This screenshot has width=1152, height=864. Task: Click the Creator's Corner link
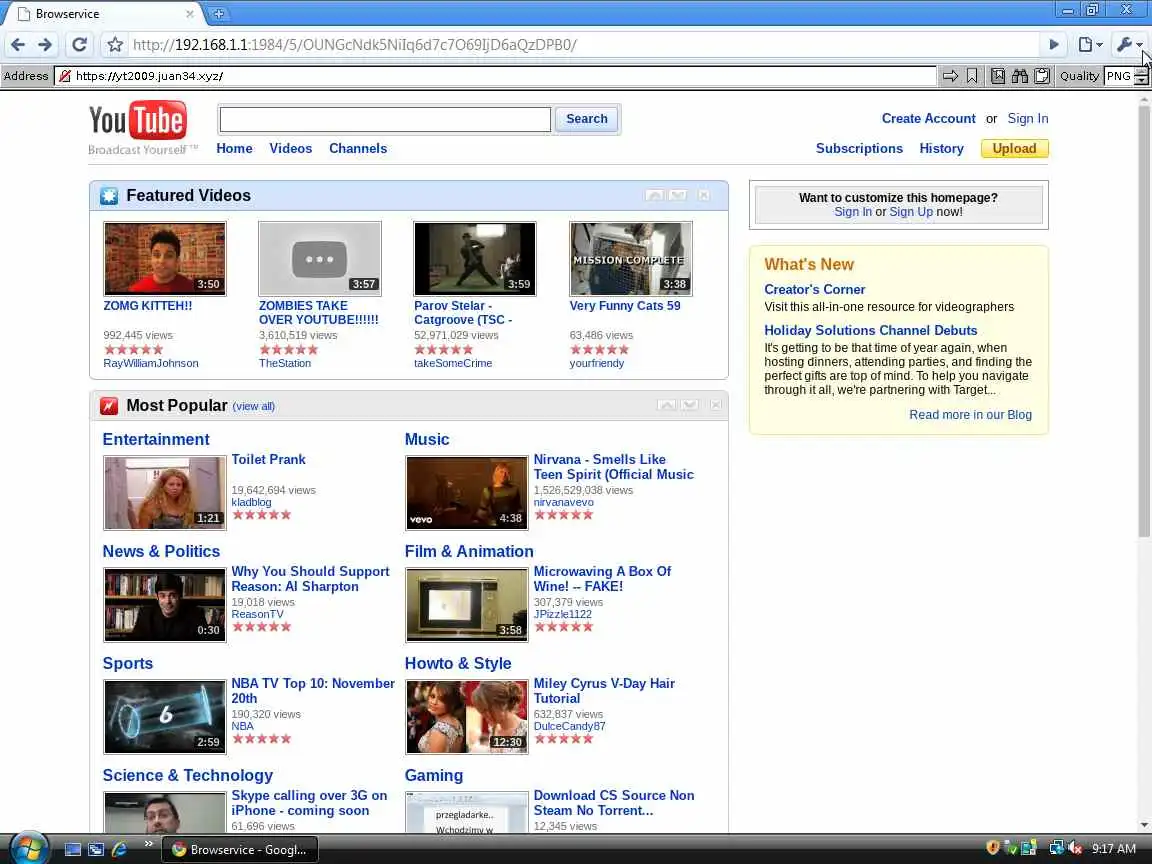point(814,289)
